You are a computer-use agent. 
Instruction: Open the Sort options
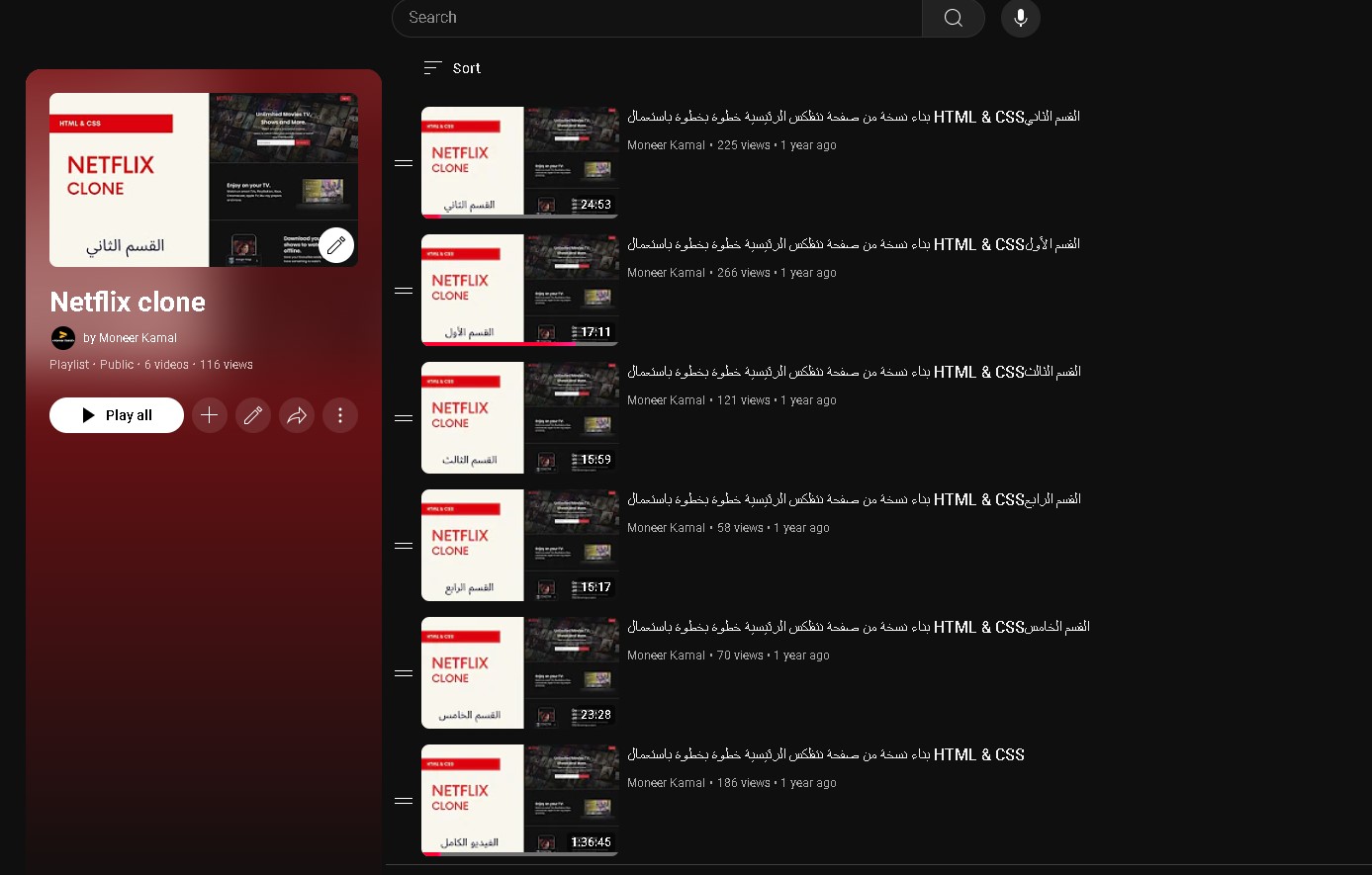(452, 68)
